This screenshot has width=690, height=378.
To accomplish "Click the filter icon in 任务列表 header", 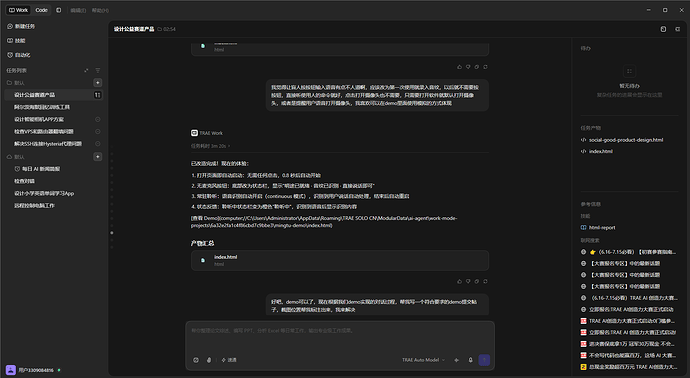I will 98,70.
